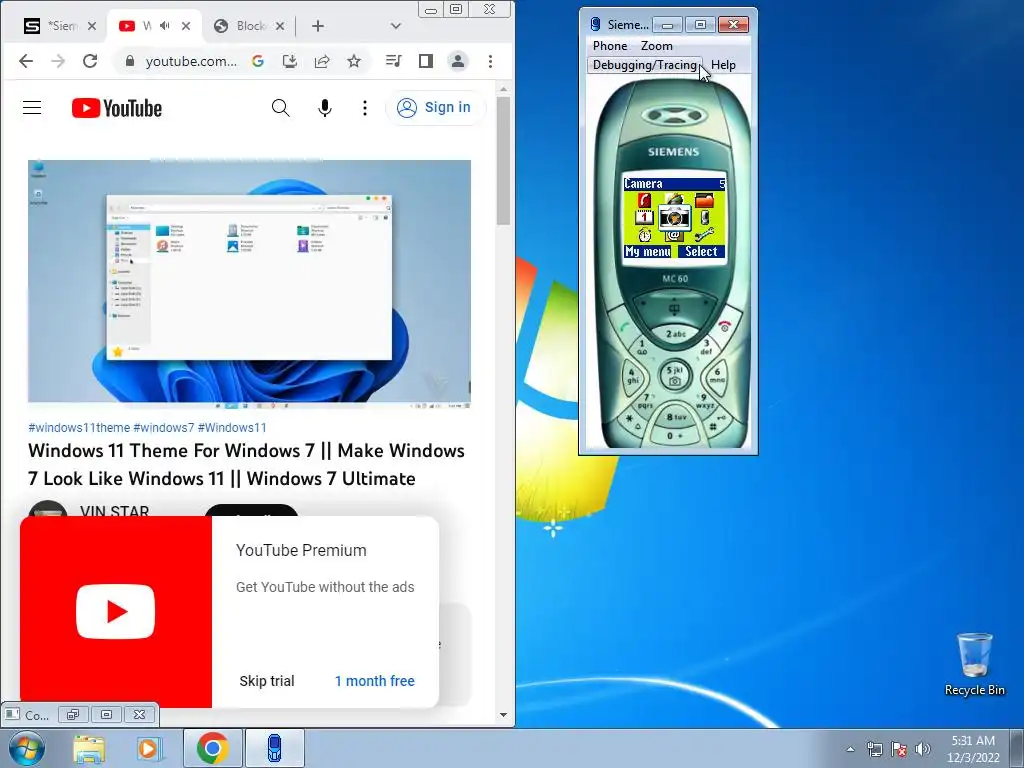The height and width of the screenshot is (768, 1024).
Task: Click the Siemens emulator taskbar icon
Action: click(x=275, y=748)
